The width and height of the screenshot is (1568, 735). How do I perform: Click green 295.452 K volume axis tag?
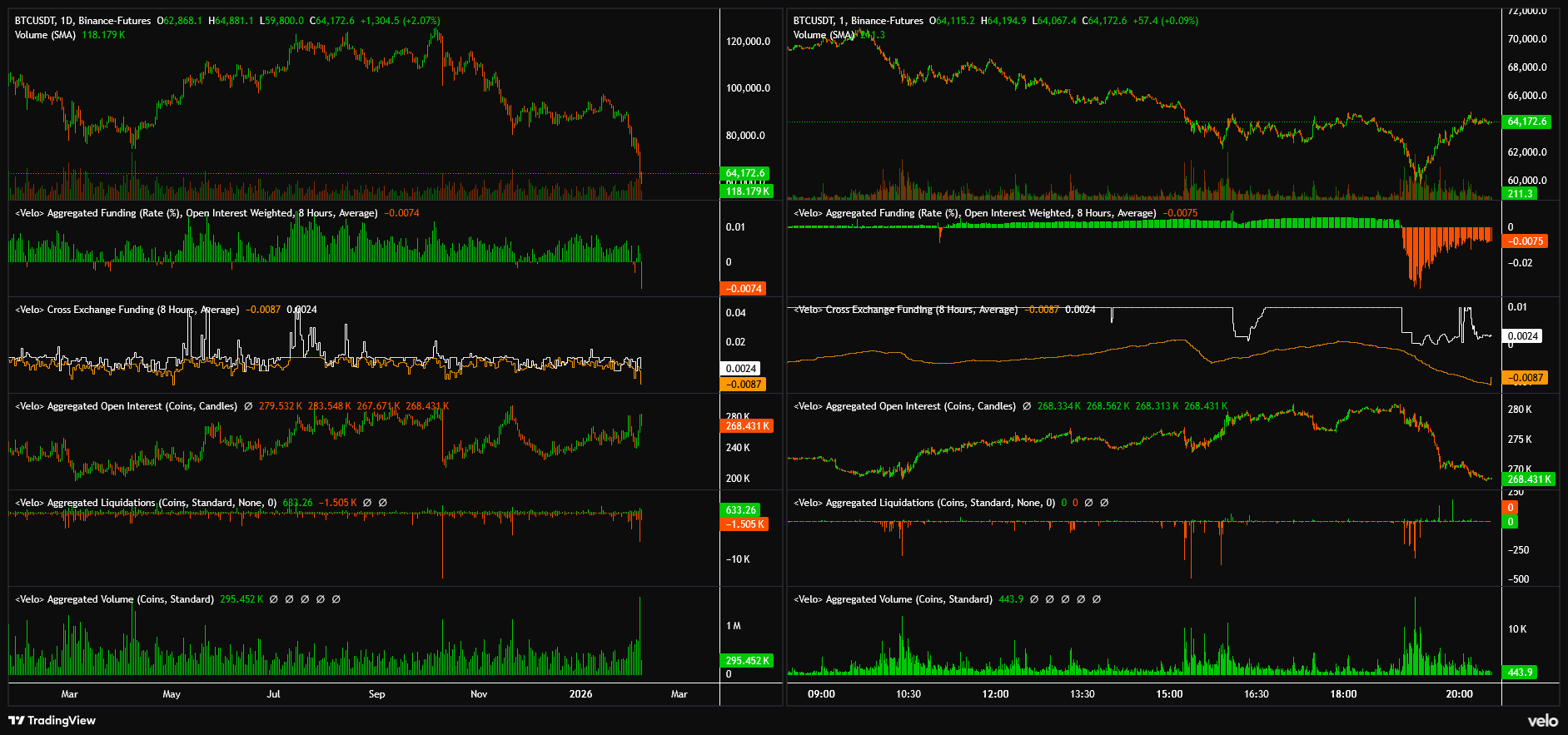(x=747, y=661)
